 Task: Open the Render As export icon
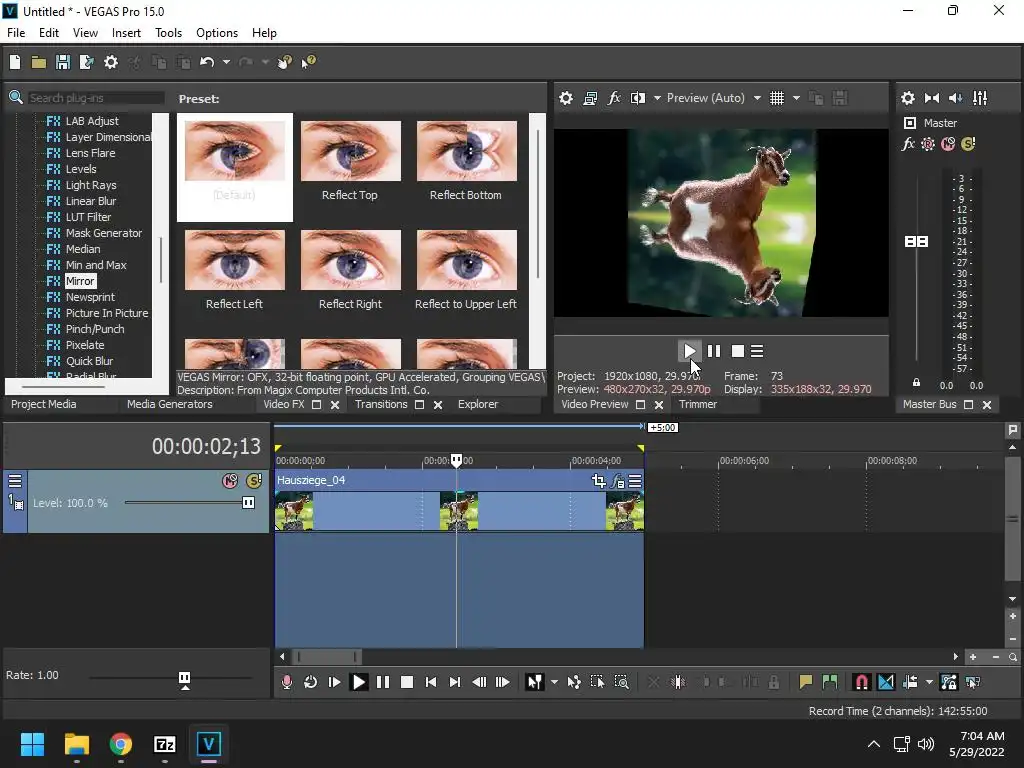[x=86, y=62]
